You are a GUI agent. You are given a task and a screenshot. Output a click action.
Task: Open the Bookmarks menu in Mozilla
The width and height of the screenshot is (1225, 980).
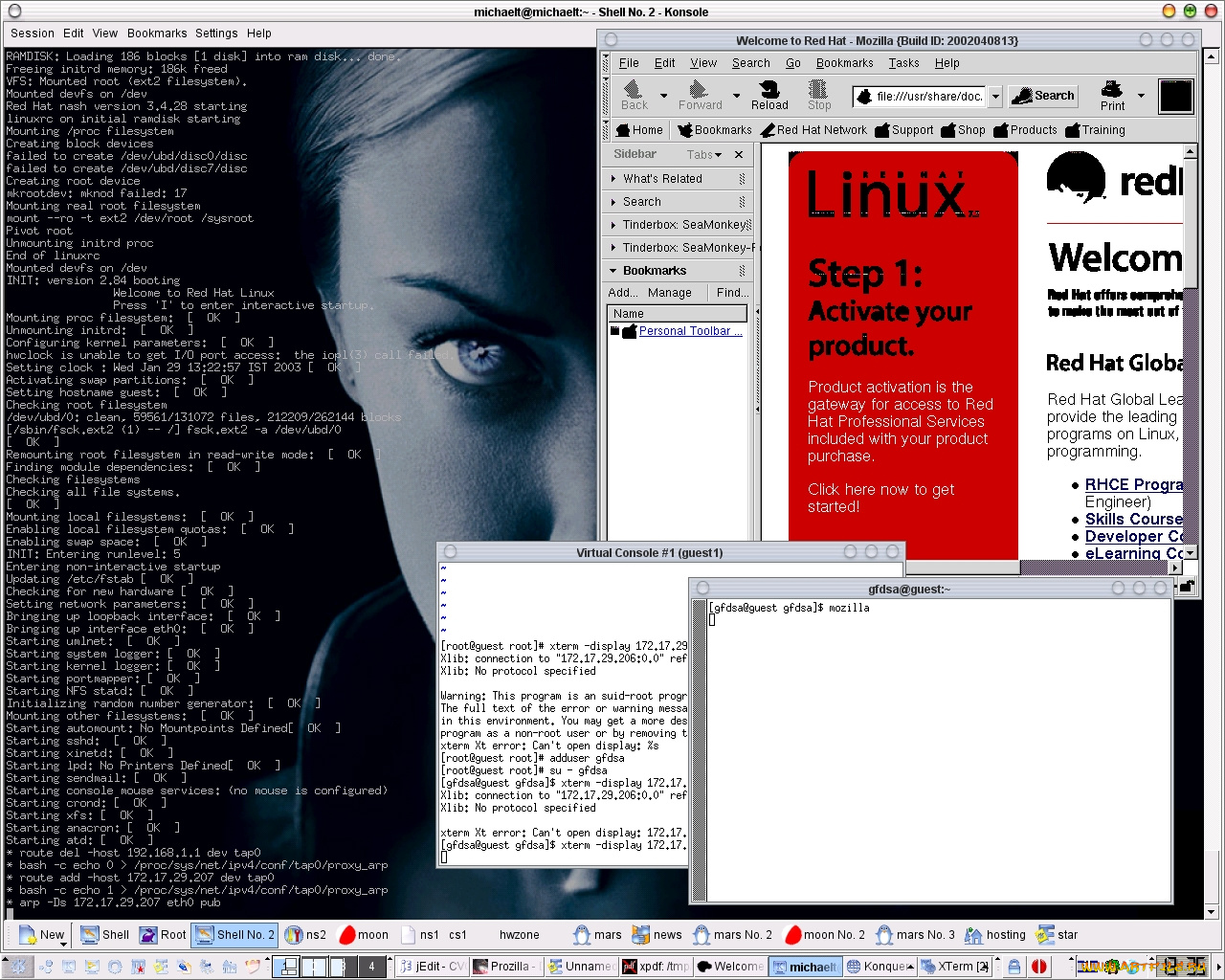tap(844, 62)
